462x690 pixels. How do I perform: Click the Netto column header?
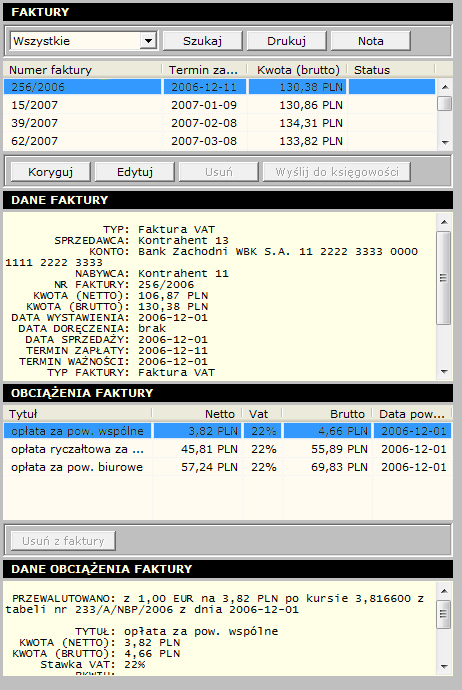[x=197, y=414]
